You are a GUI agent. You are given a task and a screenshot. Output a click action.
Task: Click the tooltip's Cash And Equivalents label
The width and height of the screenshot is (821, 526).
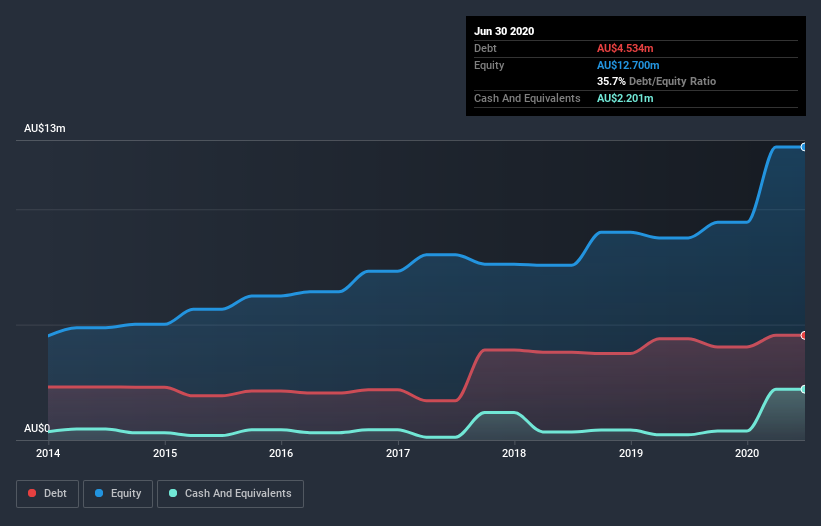[527, 98]
